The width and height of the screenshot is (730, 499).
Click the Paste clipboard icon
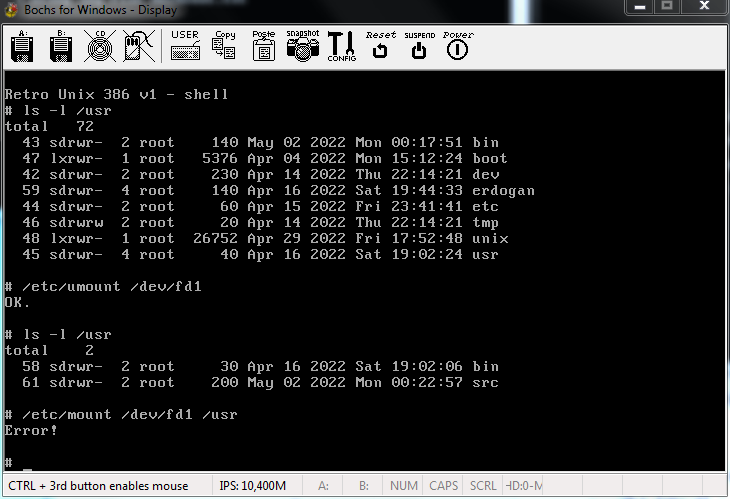pos(264,46)
